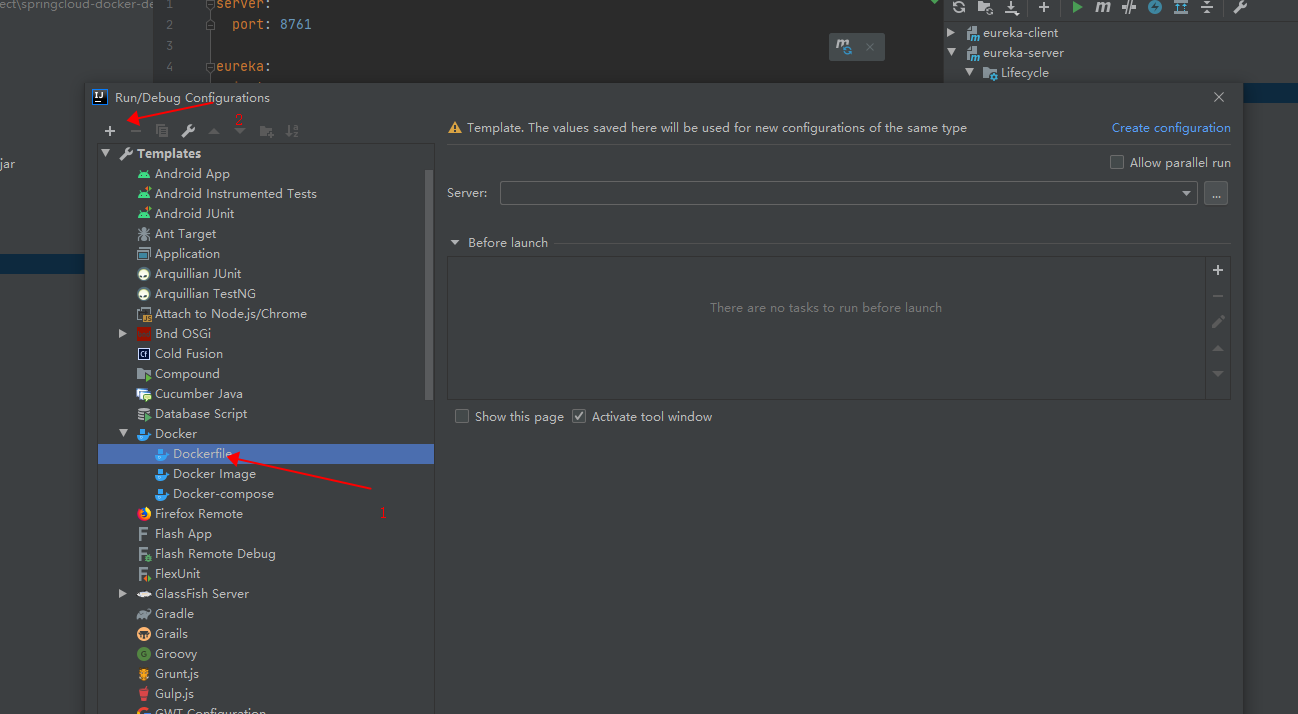Click the Create configuration link
Screen dimensions: 1298x714
click(x=1171, y=128)
